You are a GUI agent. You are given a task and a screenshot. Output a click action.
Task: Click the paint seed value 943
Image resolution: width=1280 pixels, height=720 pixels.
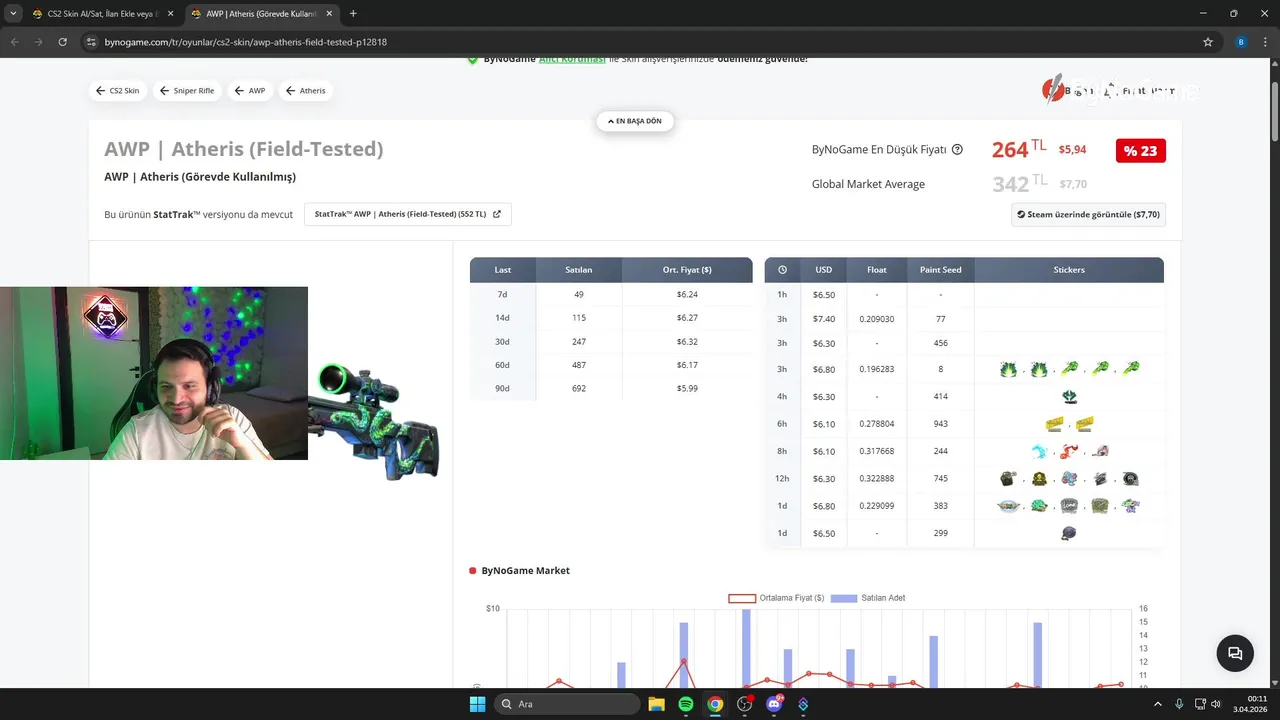(941, 424)
